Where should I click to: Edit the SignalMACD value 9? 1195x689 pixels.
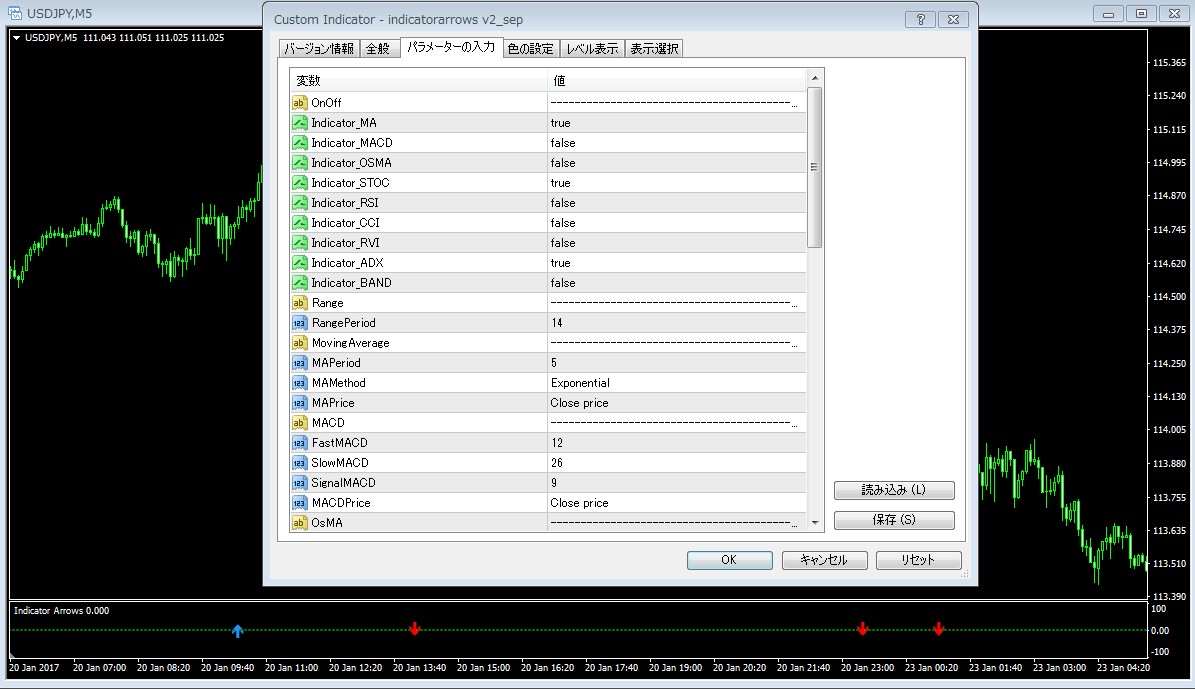pyautogui.click(x=677, y=482)
